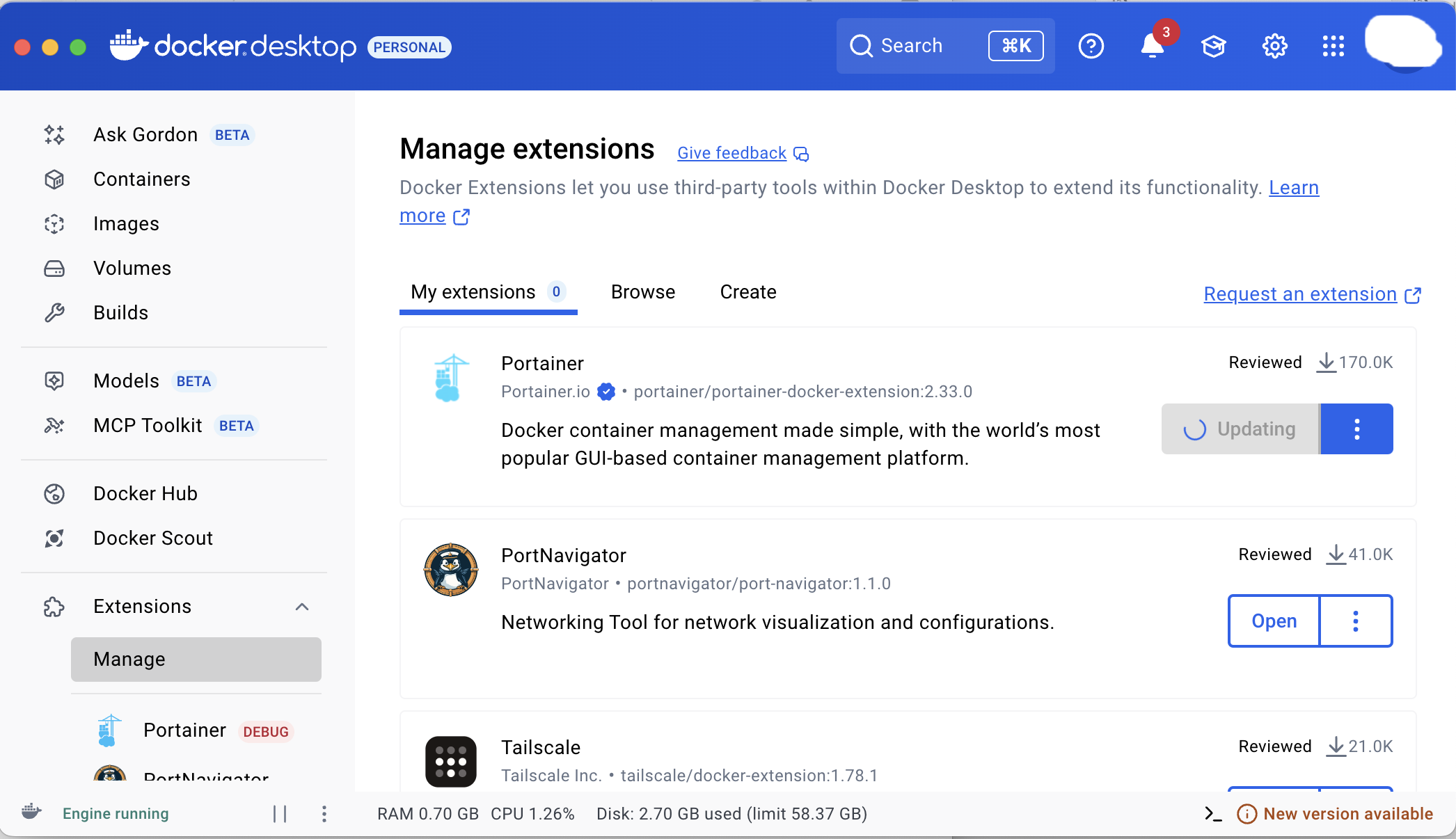This screenshot has height=839, width=1456.
Task: Click the DEBUG badge next to Portainer
Action: point(266,732)
